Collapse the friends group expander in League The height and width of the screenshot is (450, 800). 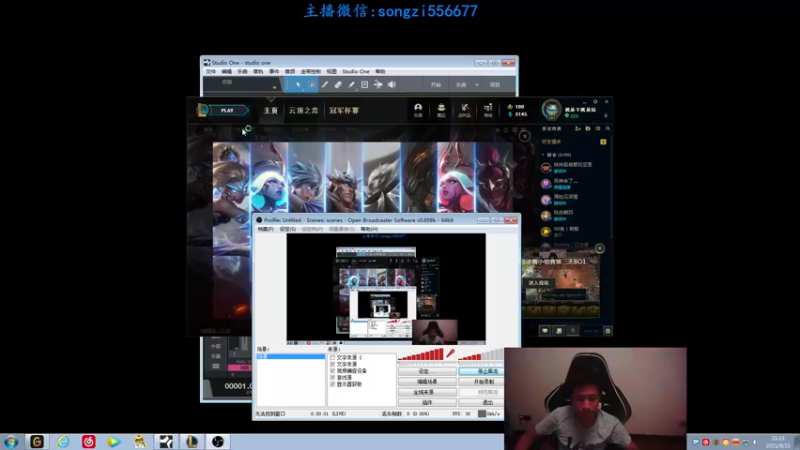543,155
